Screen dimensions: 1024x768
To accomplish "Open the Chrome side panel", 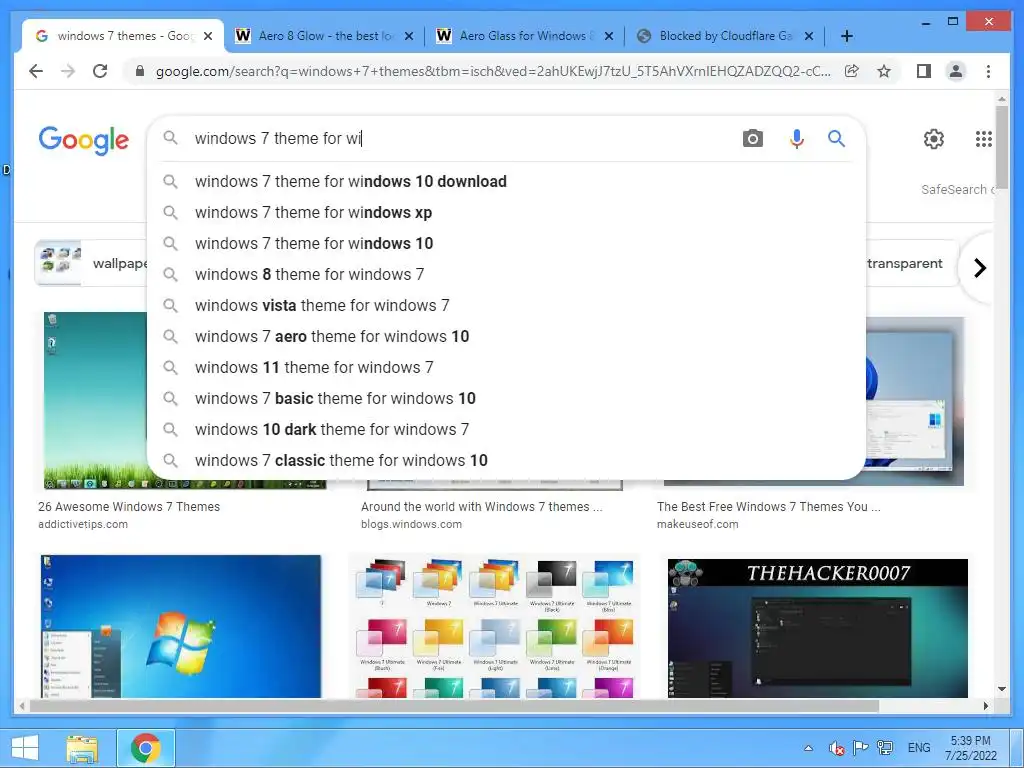I will (x=923, y=71).
